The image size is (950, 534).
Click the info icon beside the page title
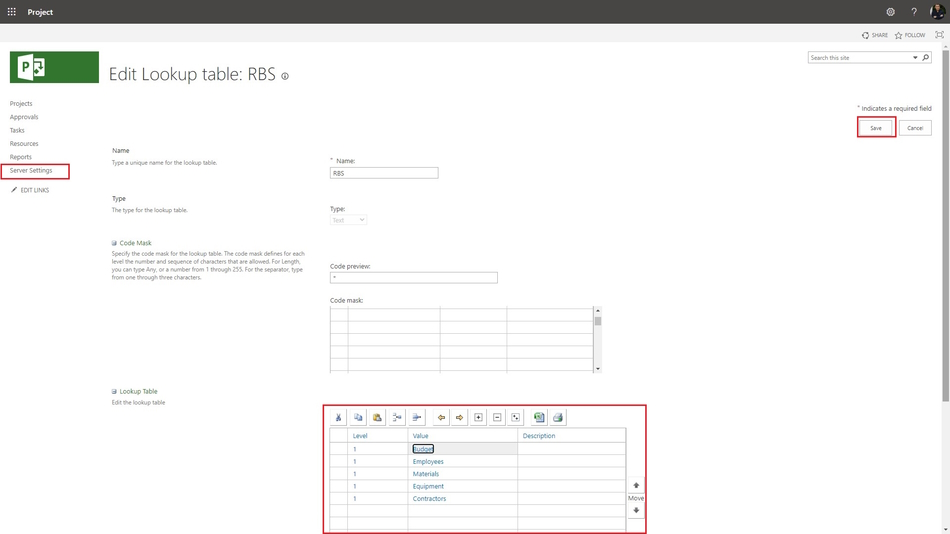point(285,76)
